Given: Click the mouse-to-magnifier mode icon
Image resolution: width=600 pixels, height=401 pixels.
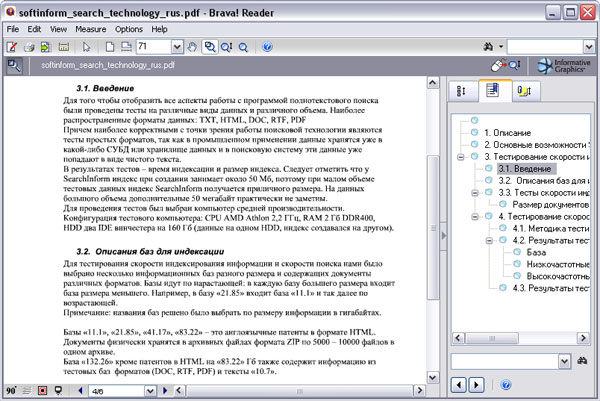Looking at the screenshot, I should tap(506, 65).
